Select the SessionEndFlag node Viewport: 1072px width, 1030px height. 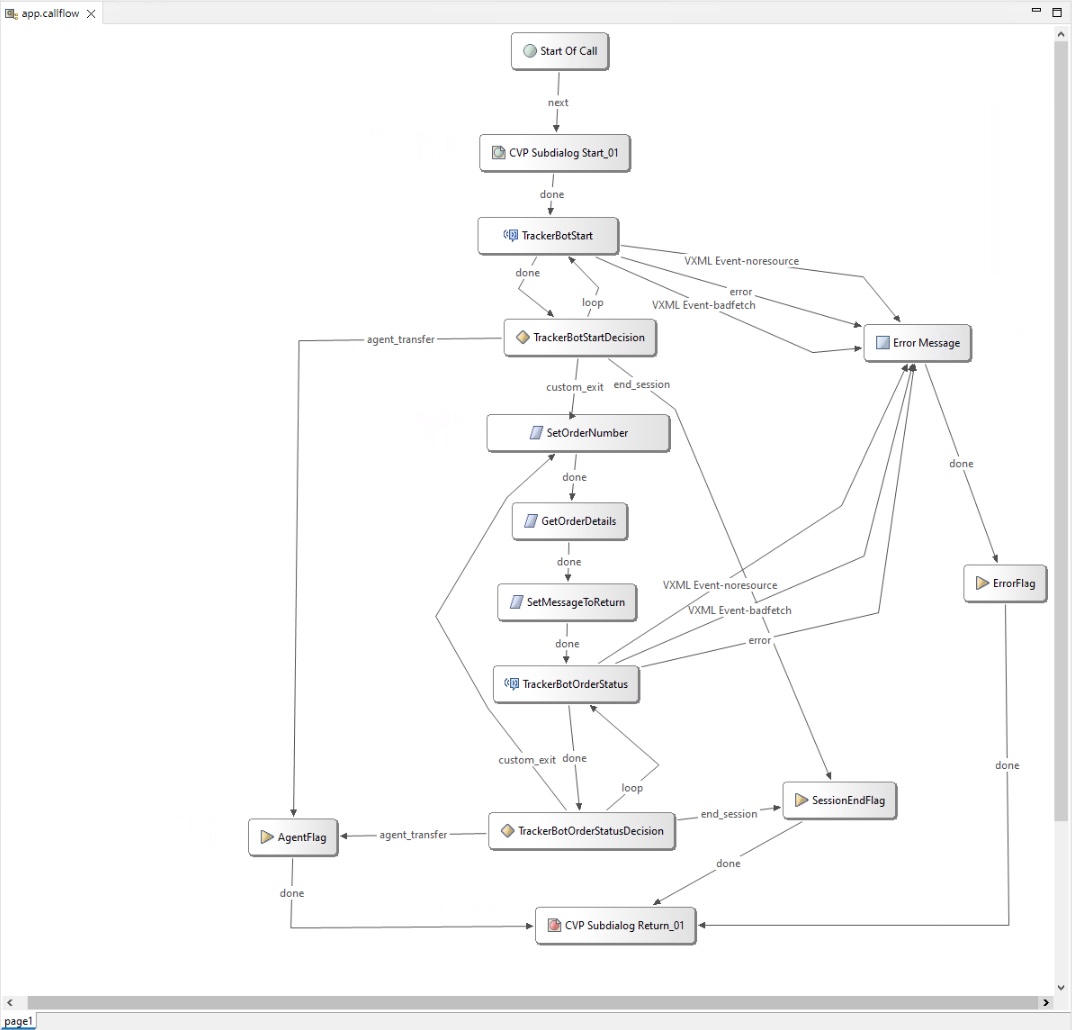coord(839,801)
